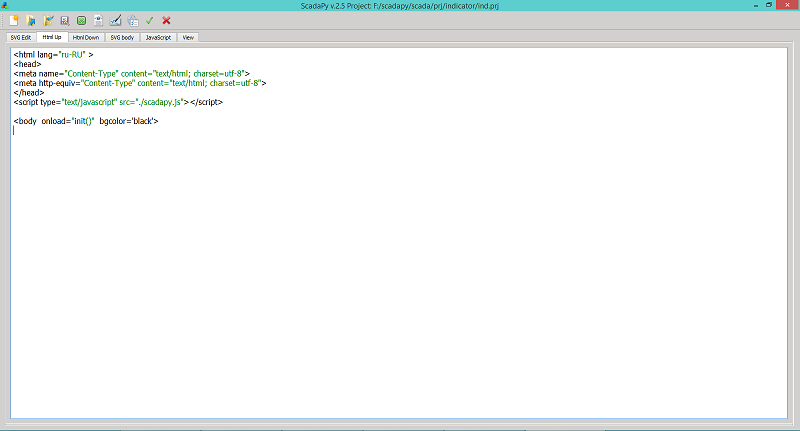The width and height of the screenshot is (800, 431).
Task: Open project via folder with blue arrow
Action: click(31, 20)
